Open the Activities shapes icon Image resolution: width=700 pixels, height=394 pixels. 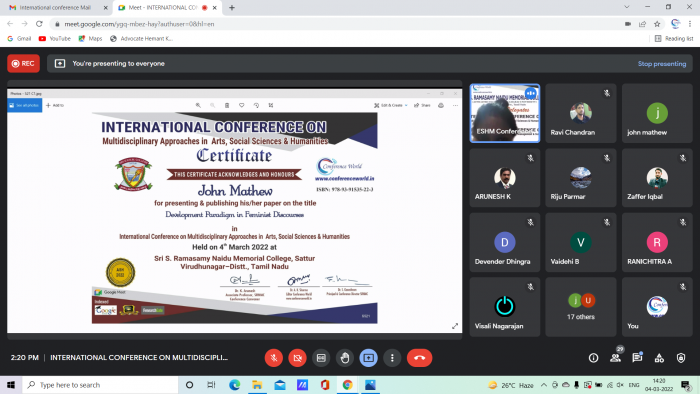[x=659, y=358]
